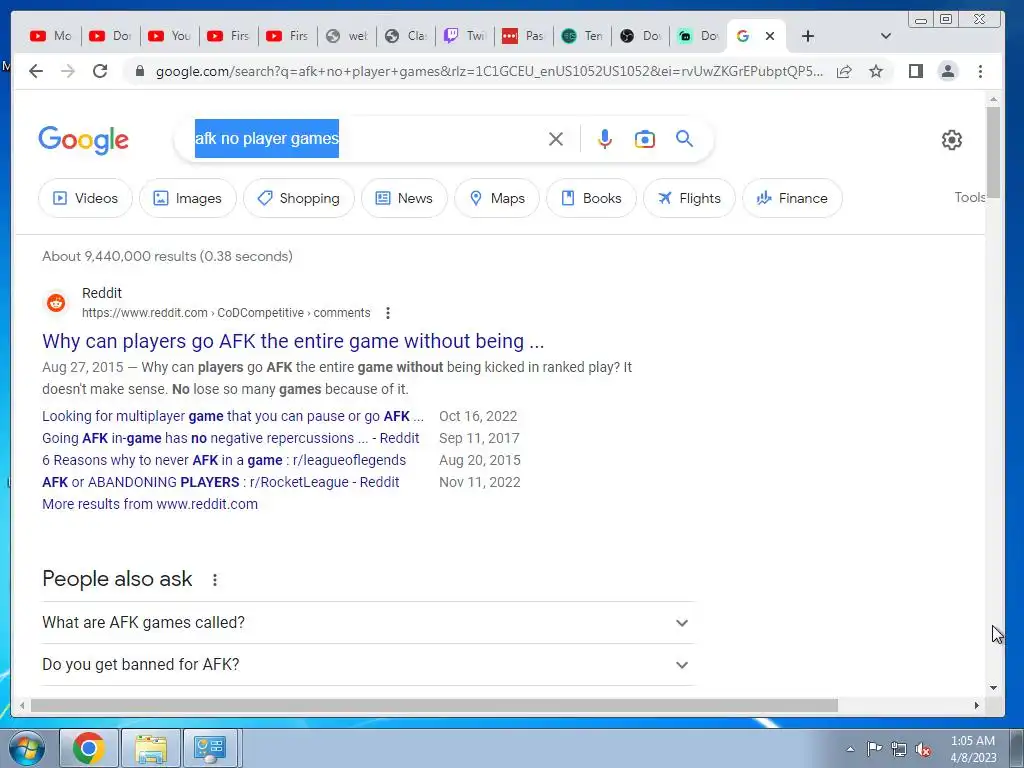Switch to the 'Pas' tab

[524, 36]
